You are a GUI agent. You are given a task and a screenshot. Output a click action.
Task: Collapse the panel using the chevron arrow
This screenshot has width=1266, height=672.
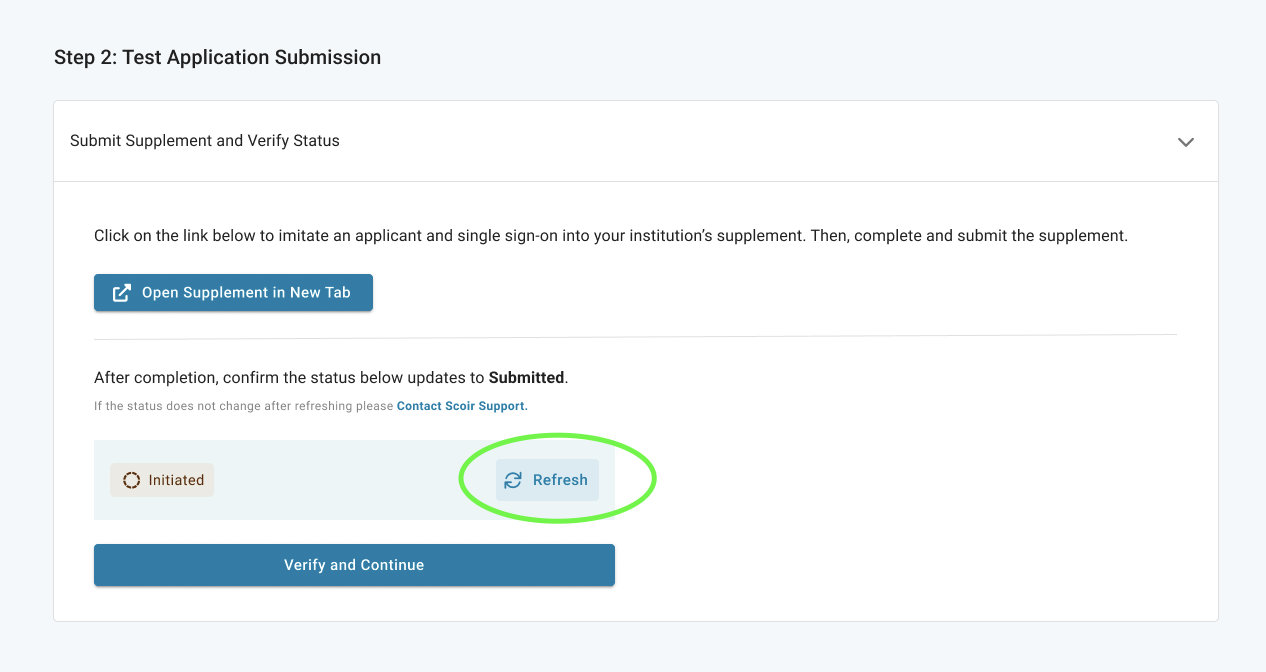coord(1186,142)
